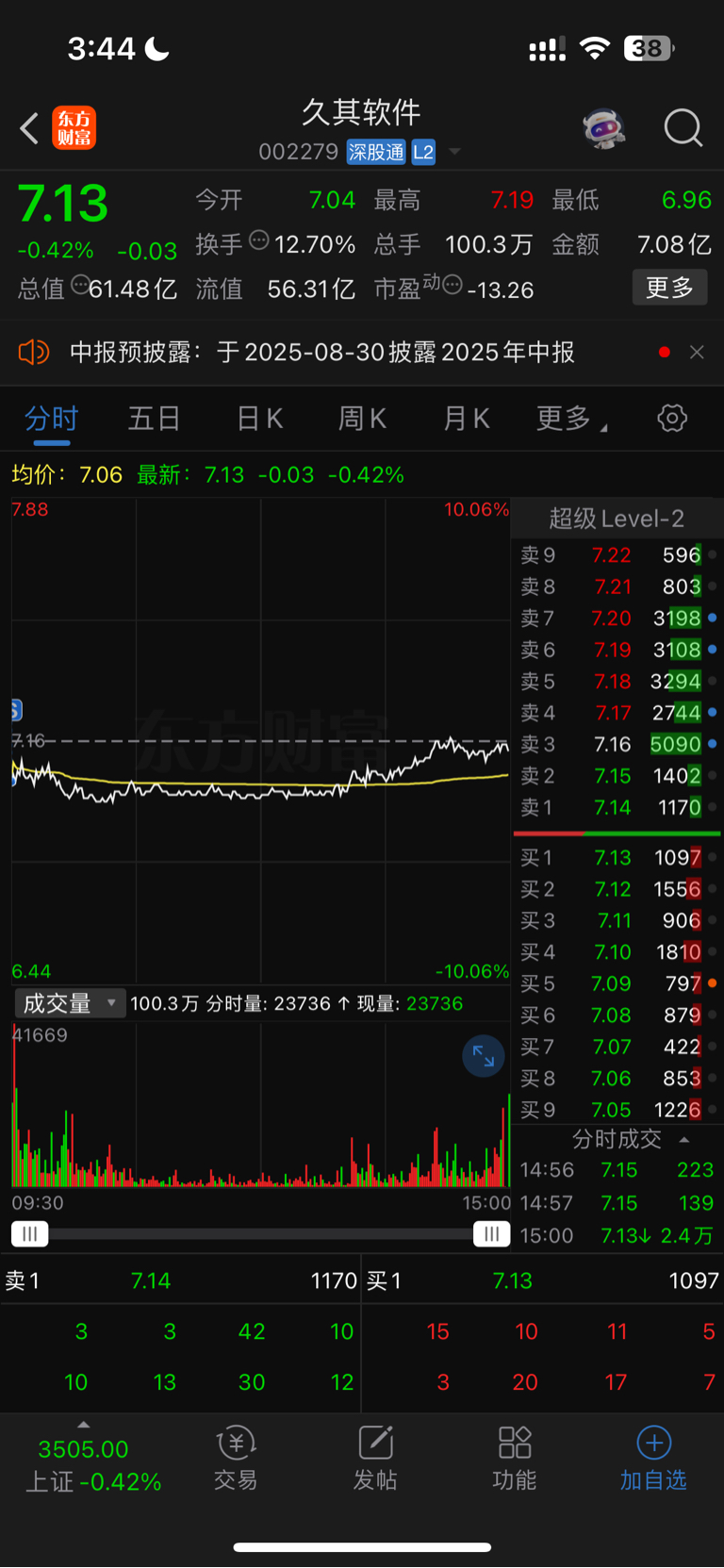Tap bottom 卖1 queue header 1170
The height and width of the screenshot is (1568, 724).
(181, 1280)
